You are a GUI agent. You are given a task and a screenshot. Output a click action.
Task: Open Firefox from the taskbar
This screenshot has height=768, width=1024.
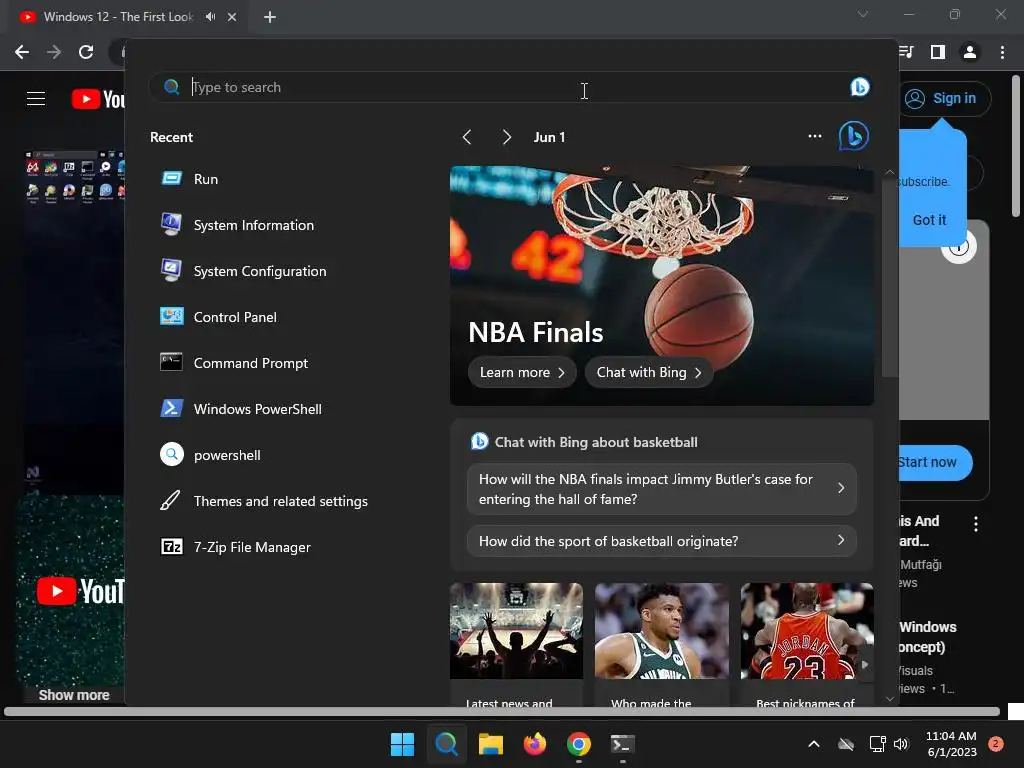point(535,744)
